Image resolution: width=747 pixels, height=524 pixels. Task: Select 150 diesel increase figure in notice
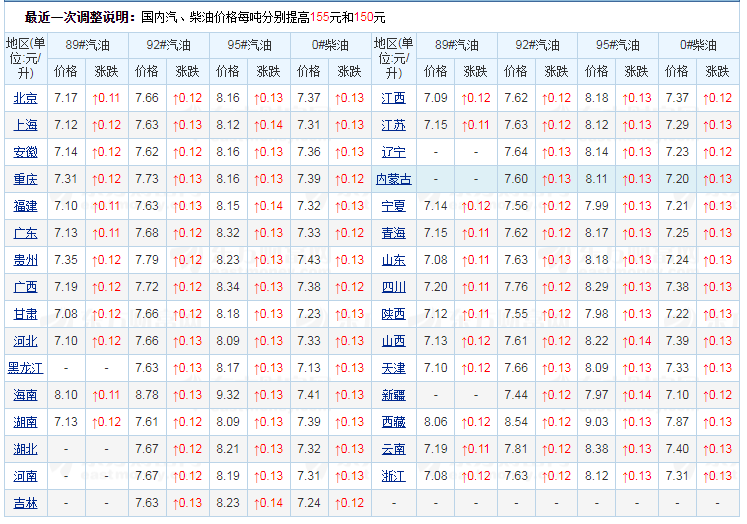[363, 18]
